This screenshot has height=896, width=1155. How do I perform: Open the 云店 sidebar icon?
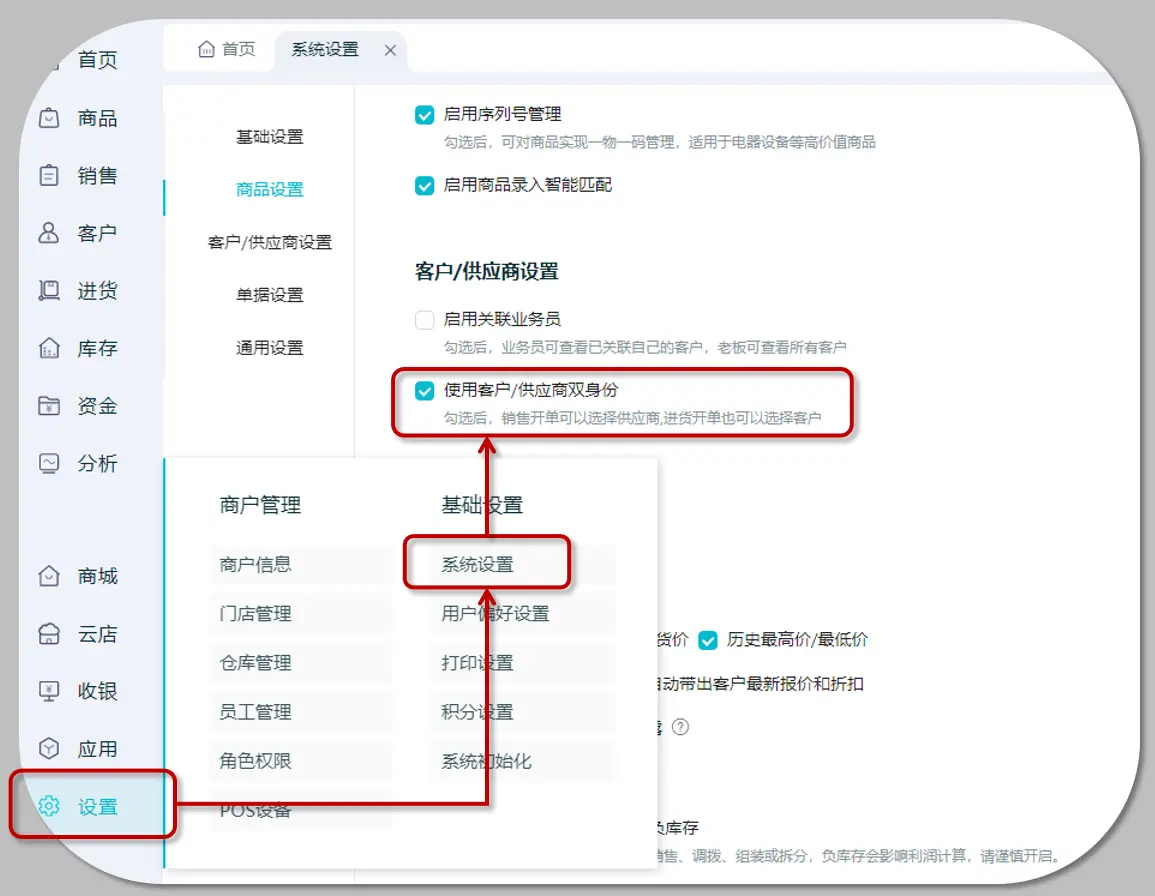pos(49,634)
